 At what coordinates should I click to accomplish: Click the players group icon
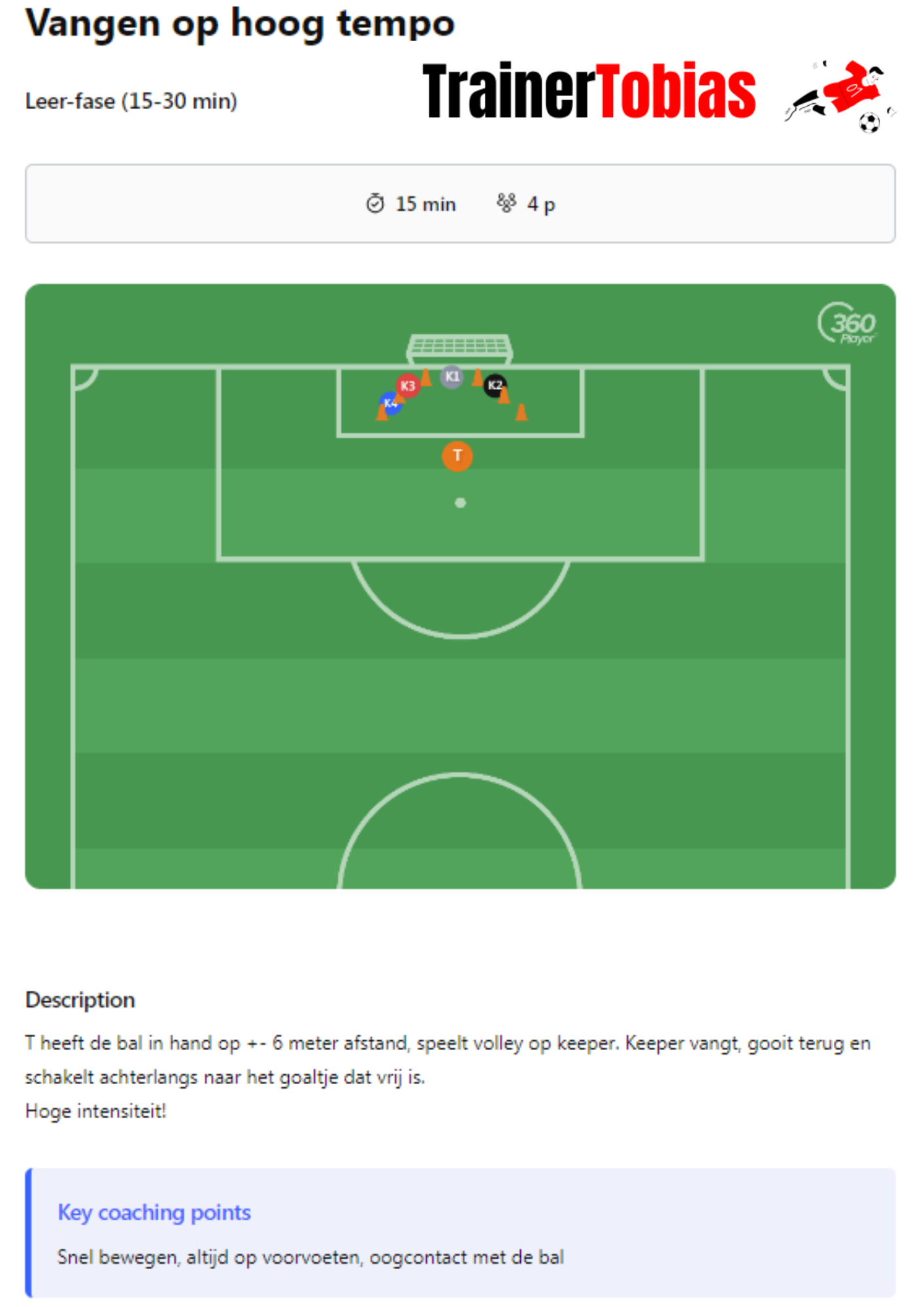click(x=506, y=203)
